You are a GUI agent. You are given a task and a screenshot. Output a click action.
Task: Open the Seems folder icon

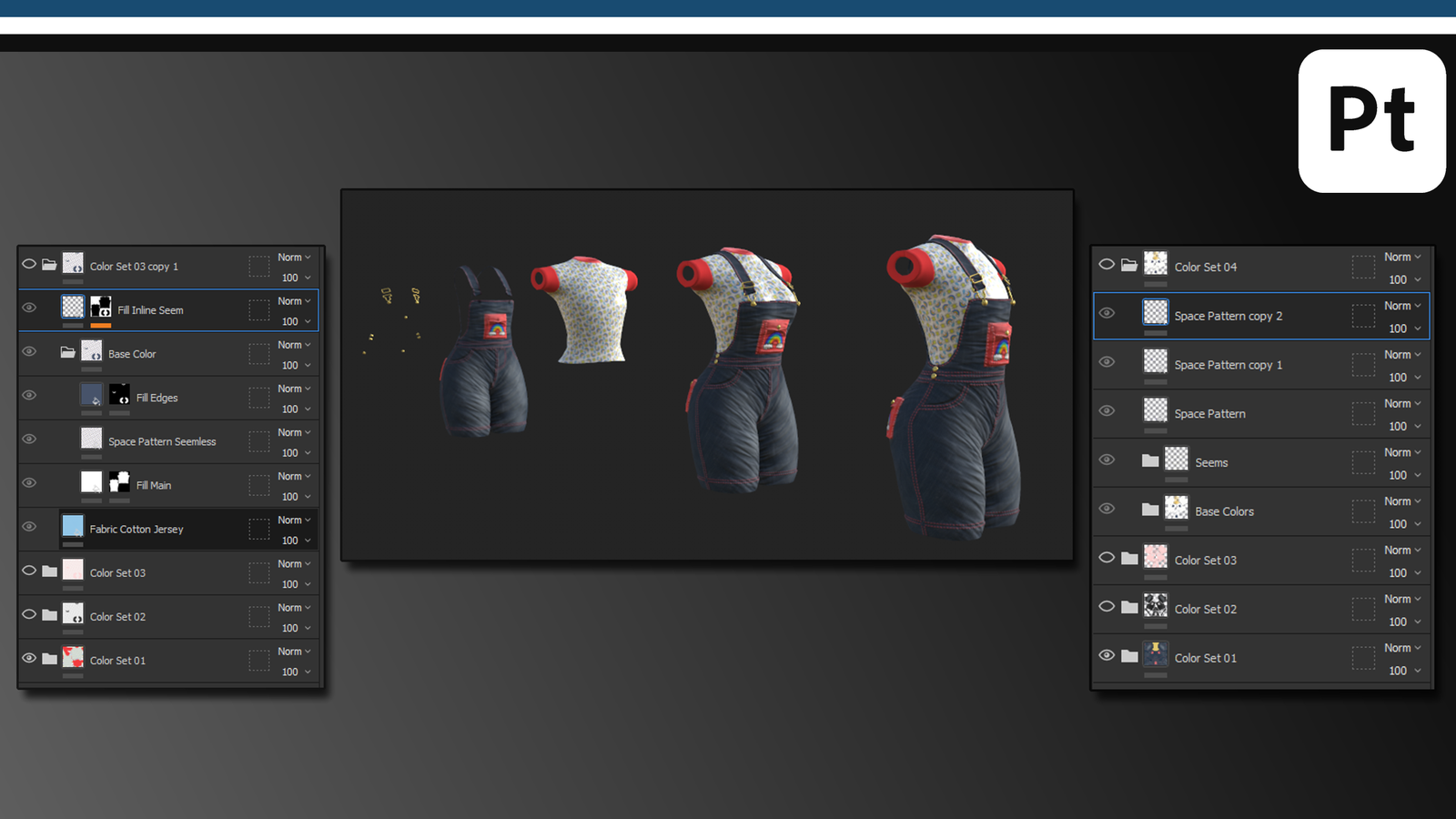pyautogui.click(x=1150, y=459)
